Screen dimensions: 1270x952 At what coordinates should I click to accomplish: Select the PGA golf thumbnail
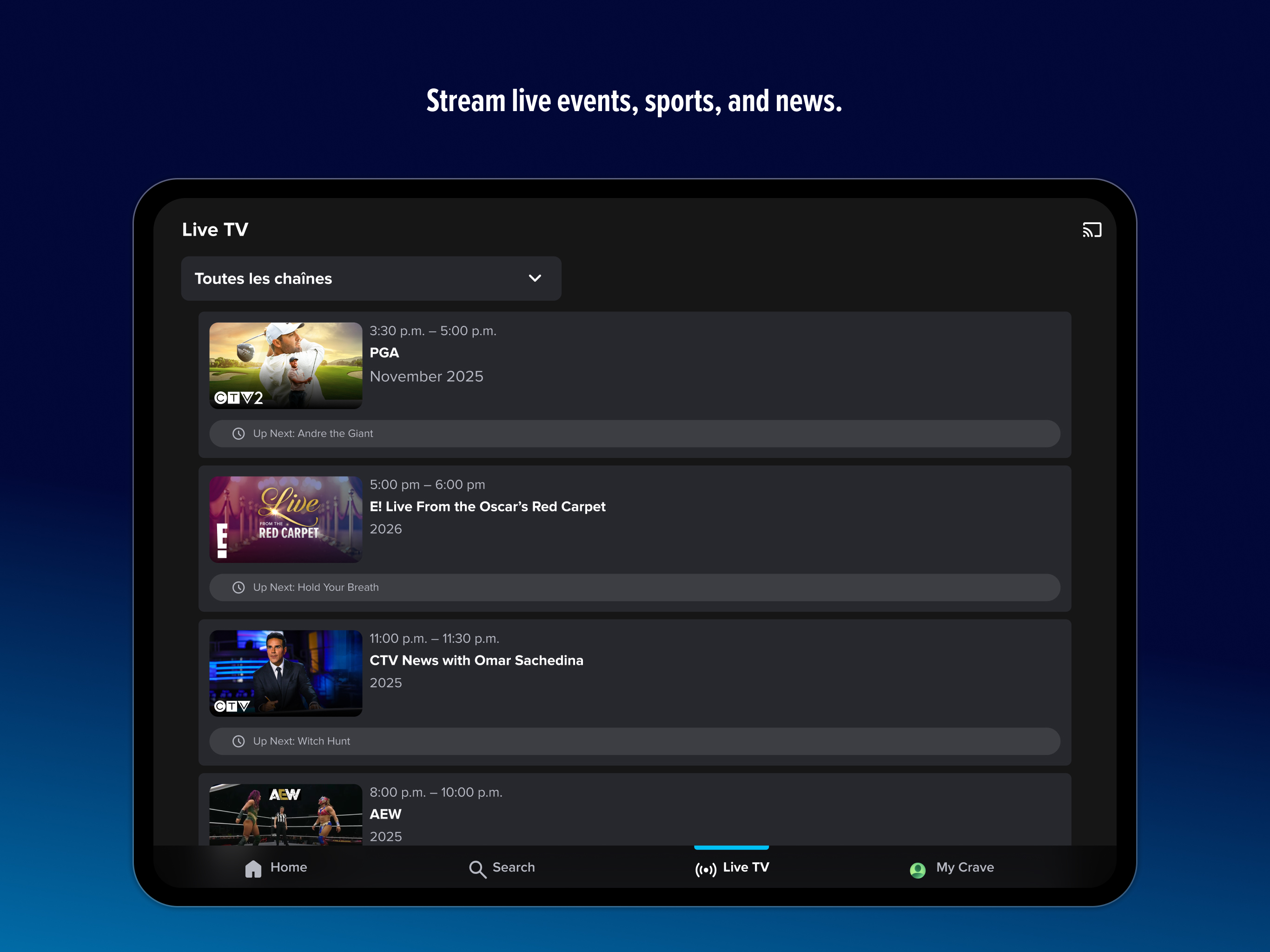(285, 365)
